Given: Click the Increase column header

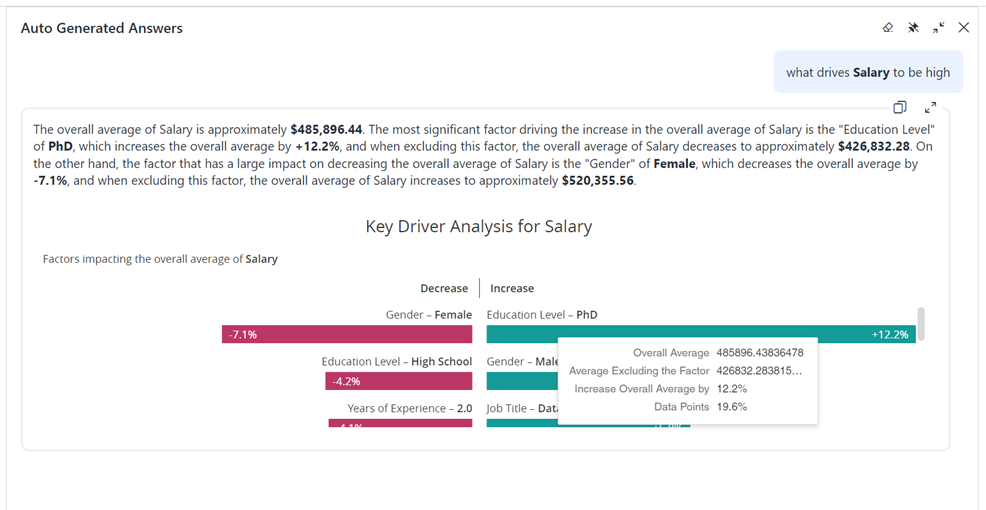Looking at the screenshot, I should click(x=512, y=288).
